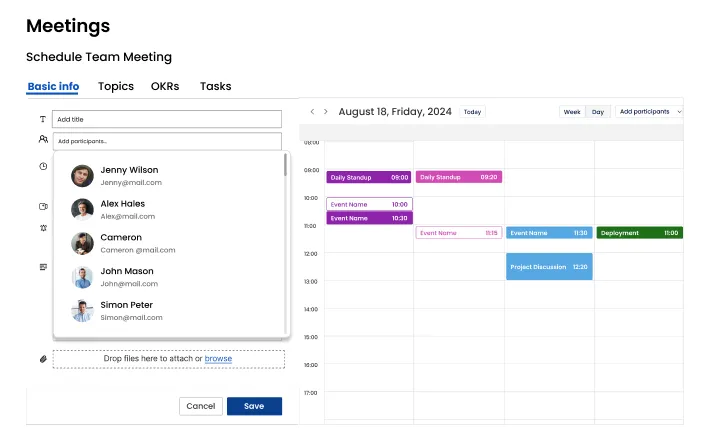Click the title text icon

(x=43, y=119)
